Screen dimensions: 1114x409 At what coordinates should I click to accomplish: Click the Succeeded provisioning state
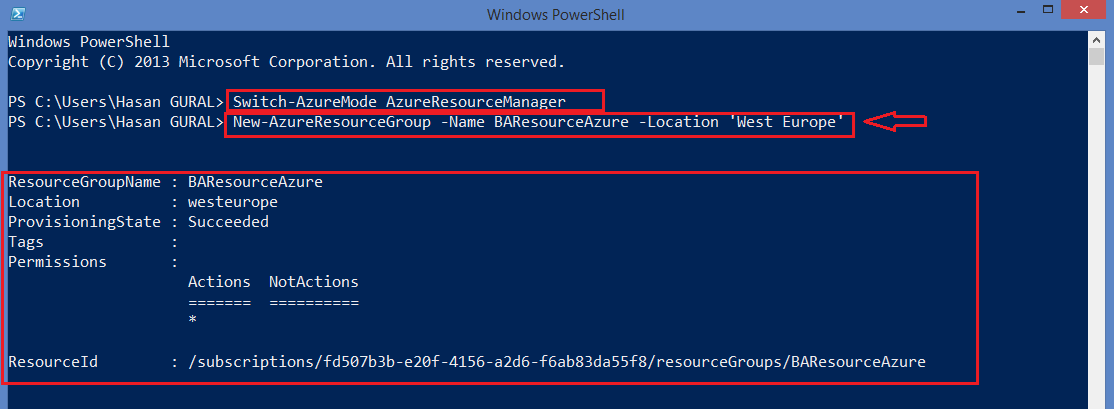[228, 222]
